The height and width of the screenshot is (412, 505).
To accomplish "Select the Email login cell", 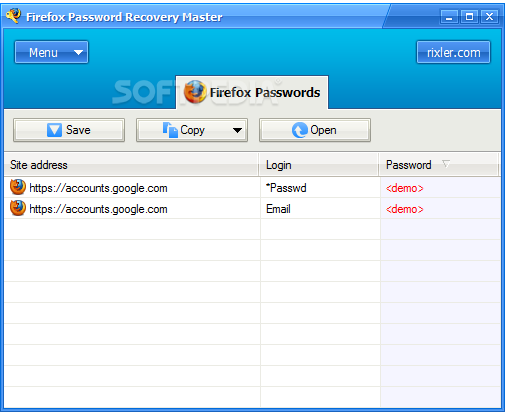I will pos(320,209).
